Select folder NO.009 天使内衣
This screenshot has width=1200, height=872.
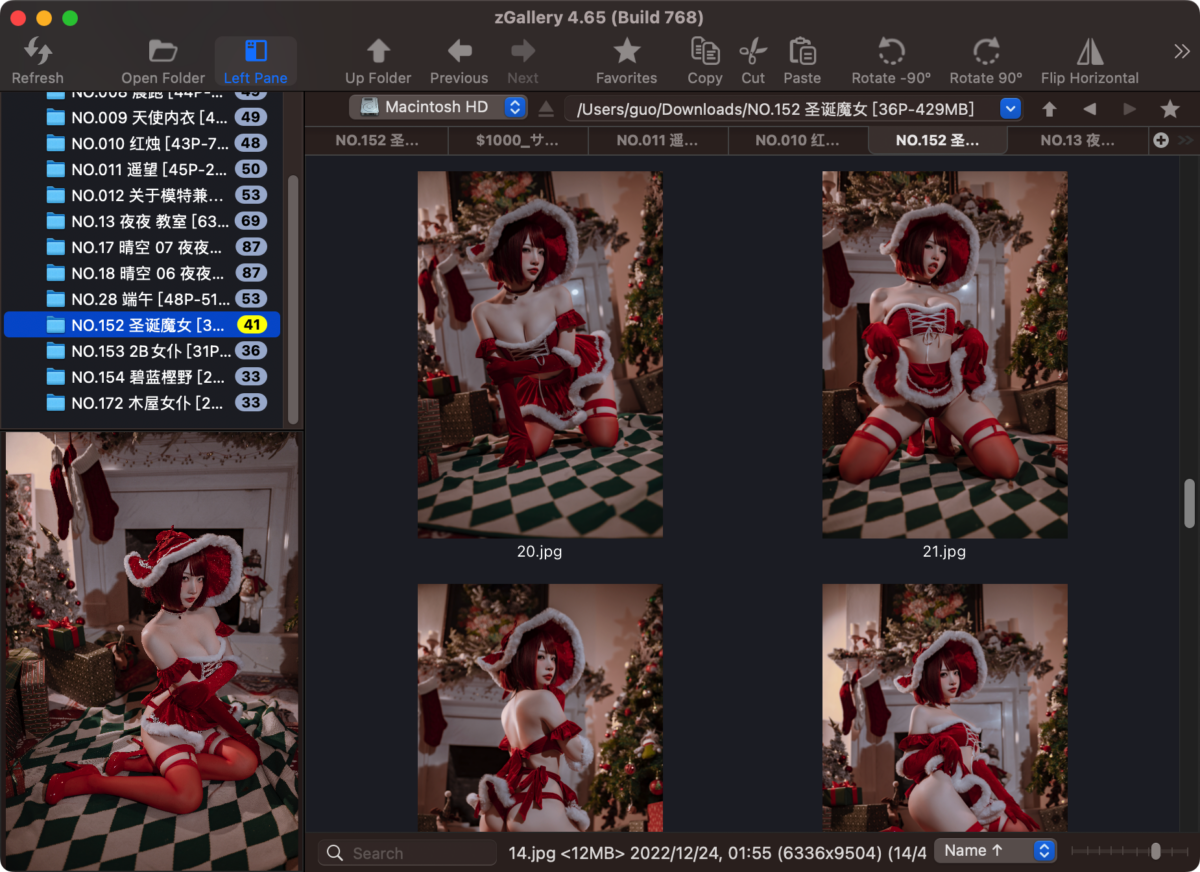142,117
